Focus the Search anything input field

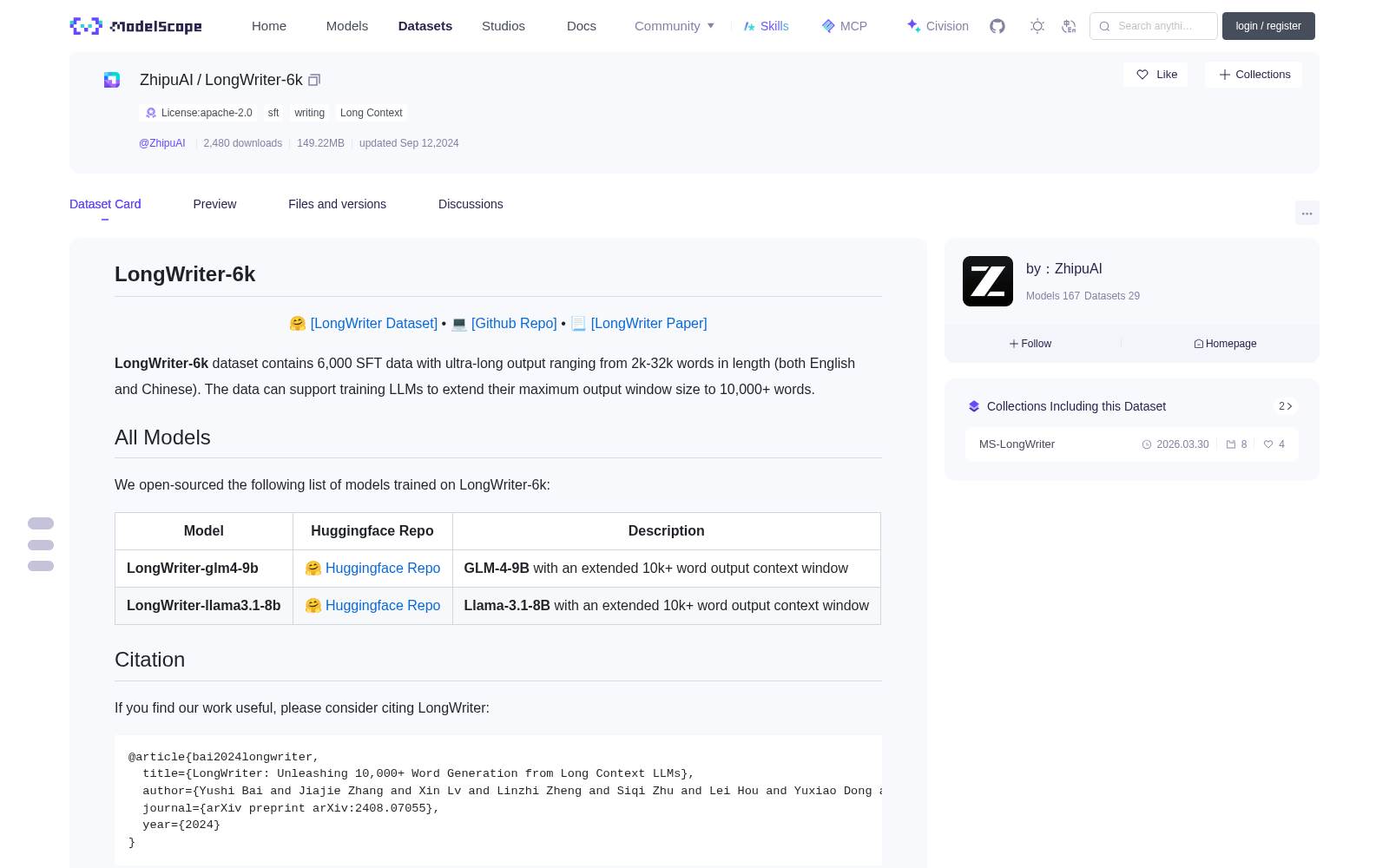[x=1154, y=26]
